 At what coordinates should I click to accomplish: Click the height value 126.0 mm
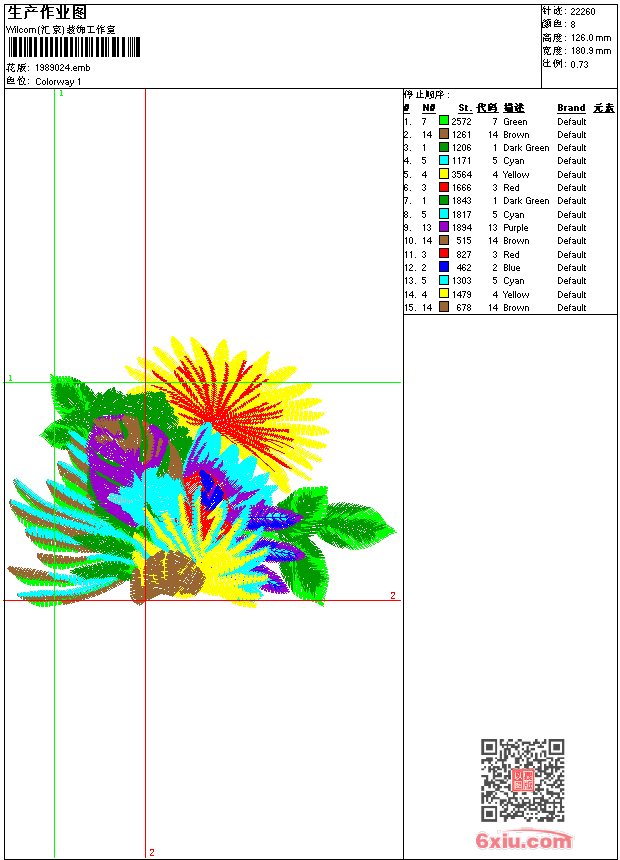pos(591,38)
